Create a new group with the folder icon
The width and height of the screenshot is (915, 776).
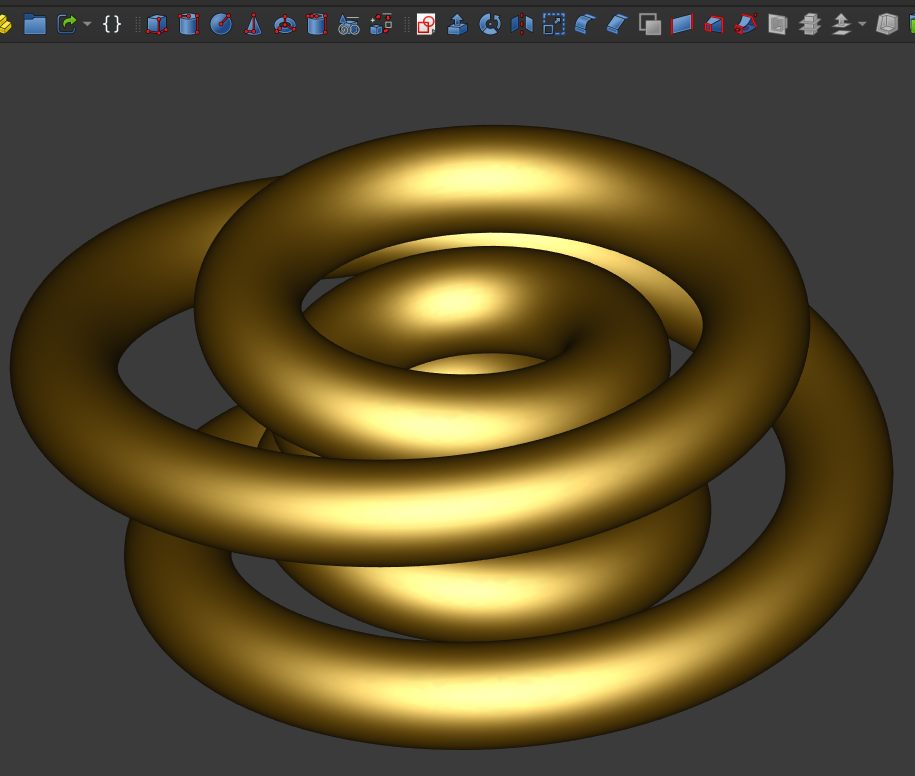35,25
